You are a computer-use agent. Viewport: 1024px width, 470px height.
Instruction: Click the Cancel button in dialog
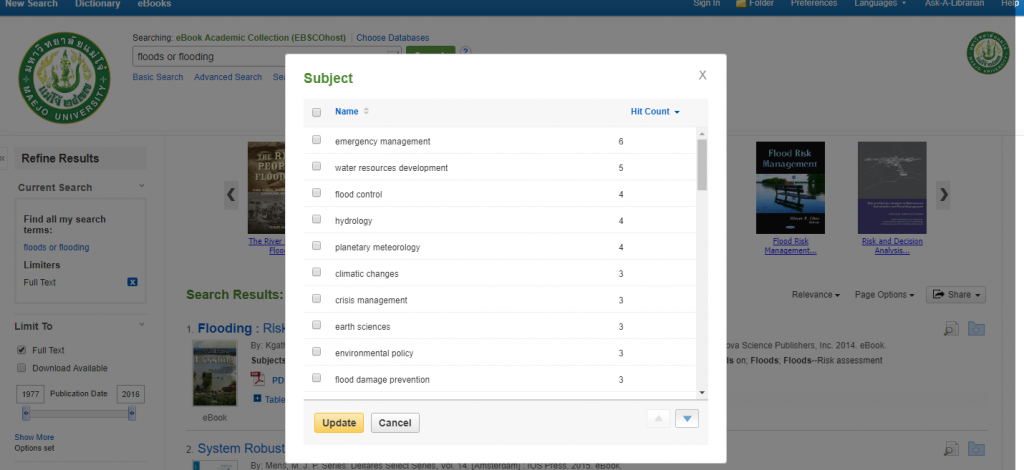tap(395, 423)
